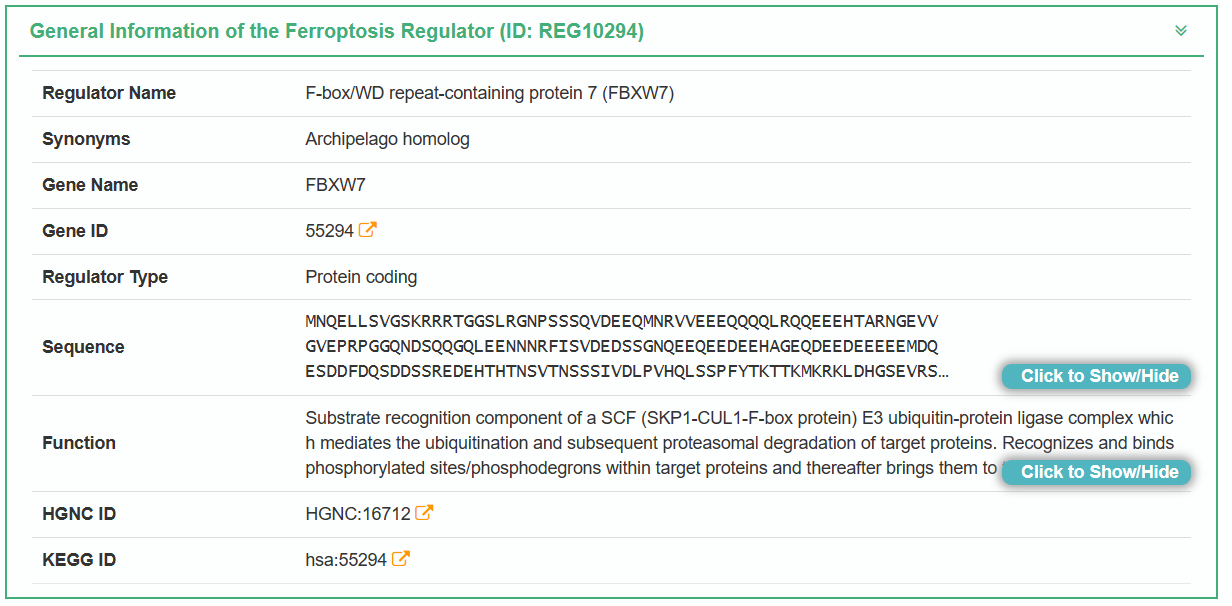Click the Regulator Name row label
The image size is (1232, 606).
[109, 93]
